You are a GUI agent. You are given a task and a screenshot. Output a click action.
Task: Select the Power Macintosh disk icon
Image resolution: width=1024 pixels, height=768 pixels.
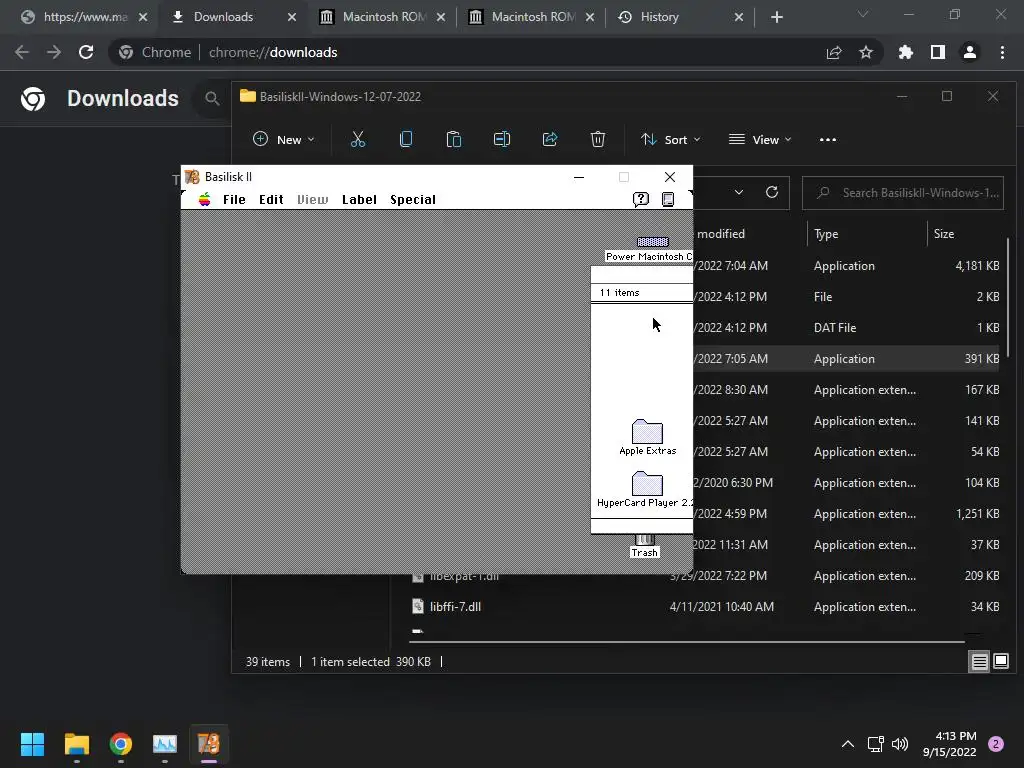(x=652, y=242)
